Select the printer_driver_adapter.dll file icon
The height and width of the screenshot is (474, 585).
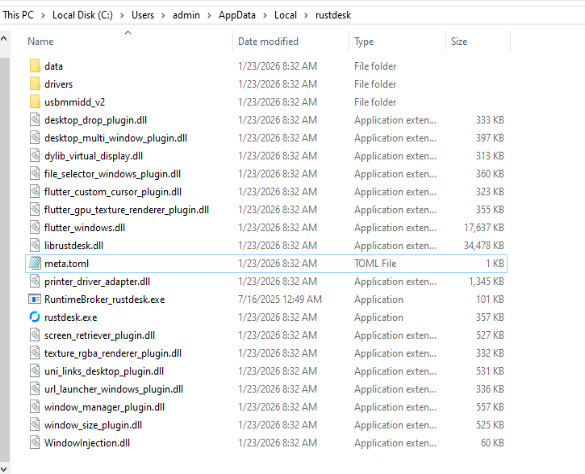click(35, 281)
